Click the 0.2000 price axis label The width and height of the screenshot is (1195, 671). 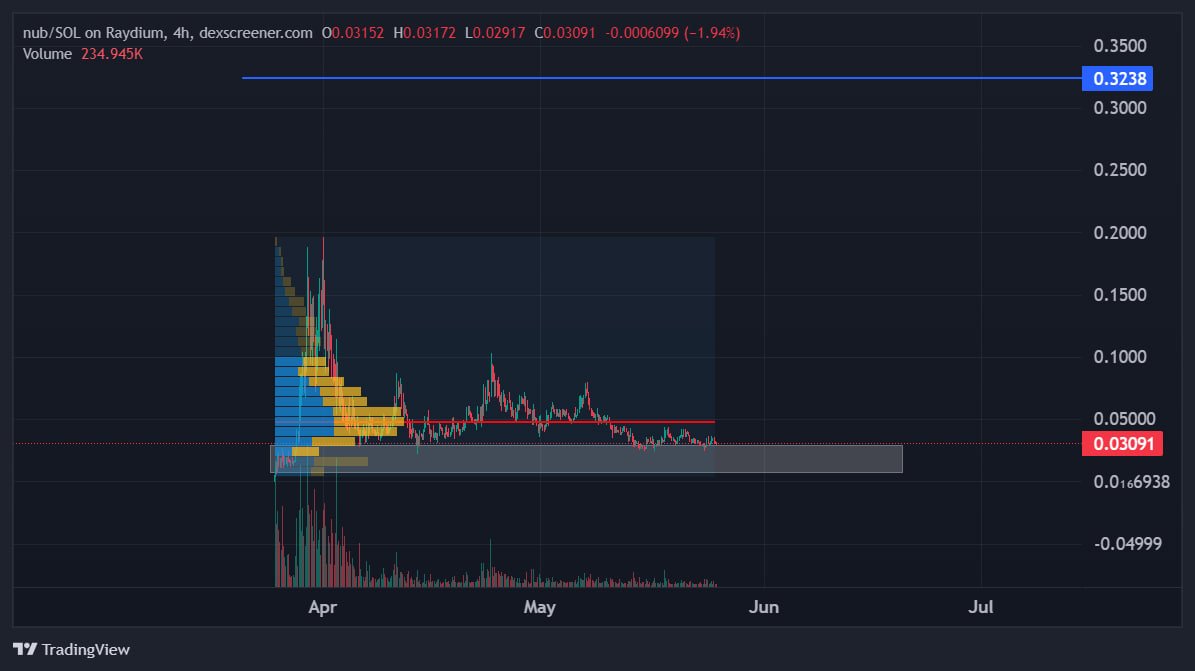coord(1120,233)
